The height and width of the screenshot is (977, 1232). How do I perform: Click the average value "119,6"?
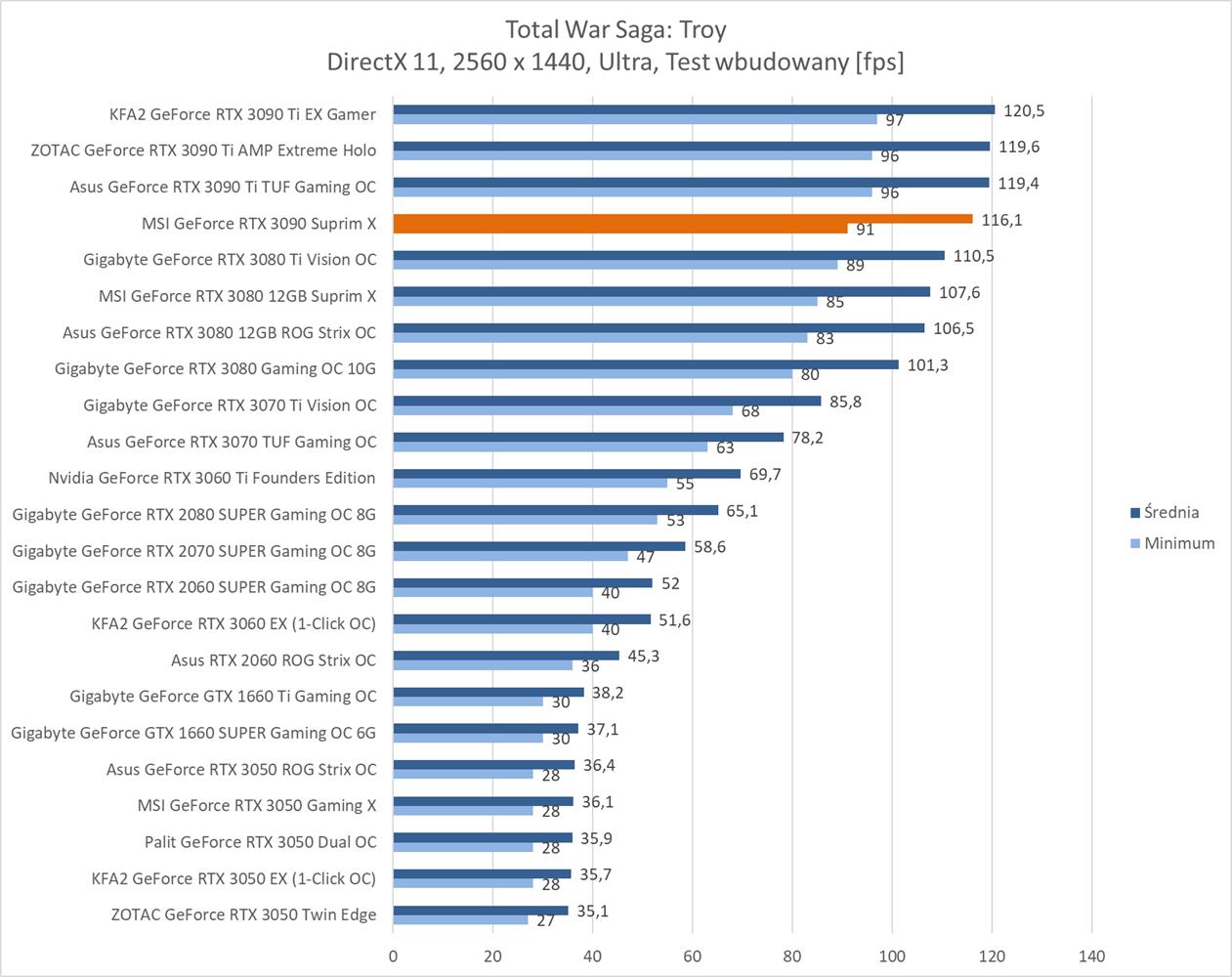(1019, 147)
